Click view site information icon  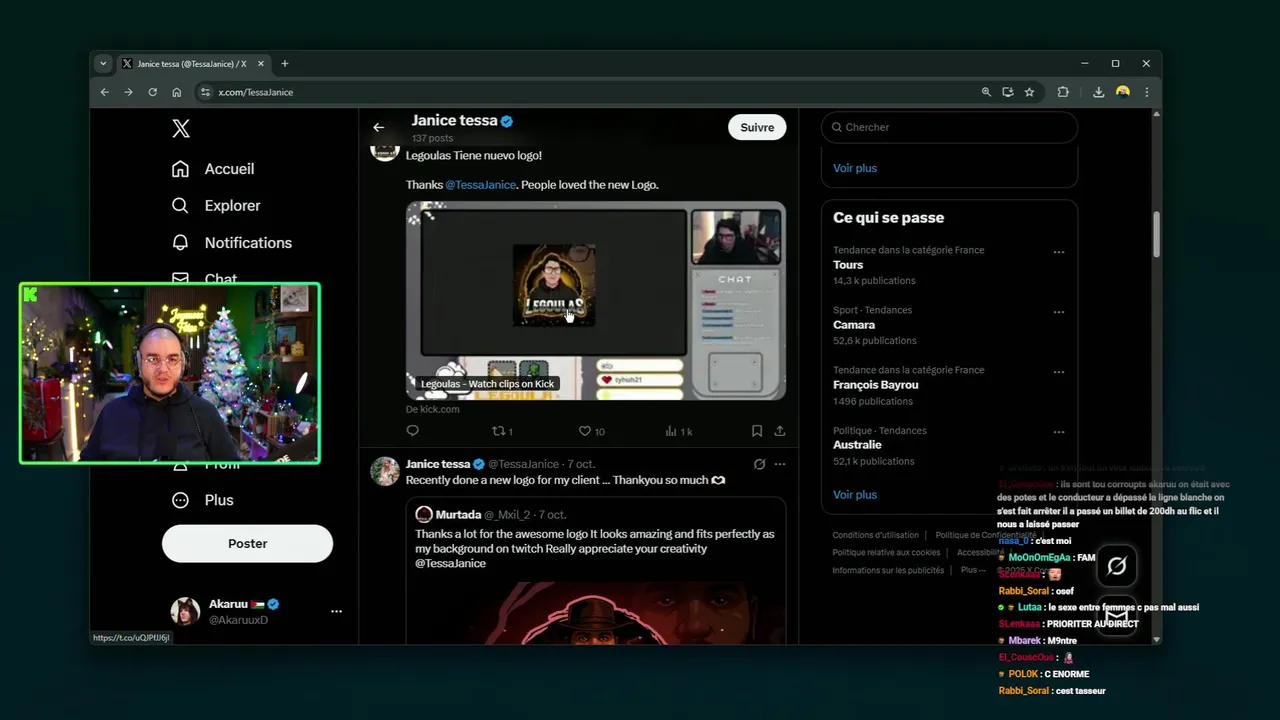tap(205, 92)
